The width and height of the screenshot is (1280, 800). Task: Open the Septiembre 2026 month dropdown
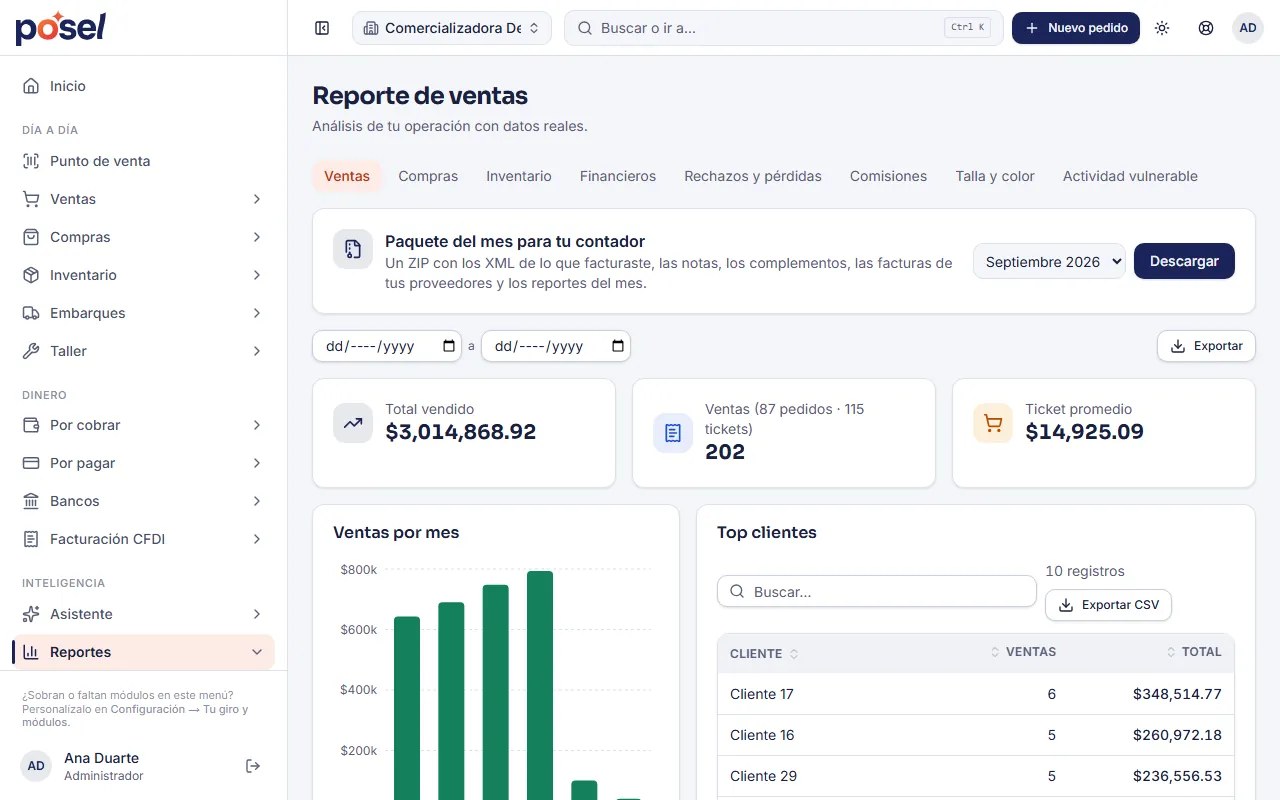(1049, 262)
